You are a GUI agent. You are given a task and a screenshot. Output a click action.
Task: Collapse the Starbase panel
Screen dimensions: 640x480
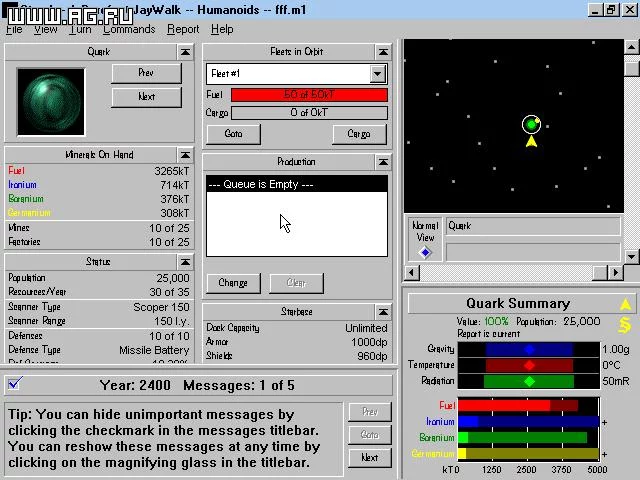(383, 312)
